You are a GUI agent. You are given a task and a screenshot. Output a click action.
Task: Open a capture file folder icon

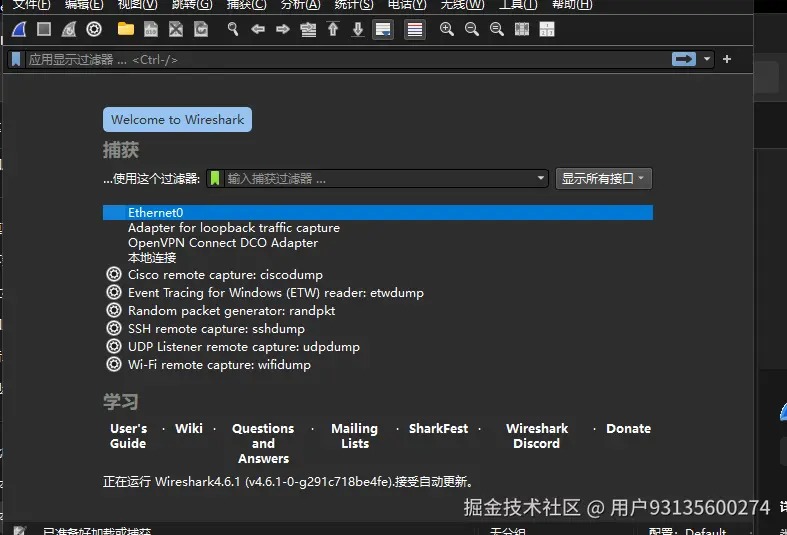pyautogui.click(x=125, y=29)
